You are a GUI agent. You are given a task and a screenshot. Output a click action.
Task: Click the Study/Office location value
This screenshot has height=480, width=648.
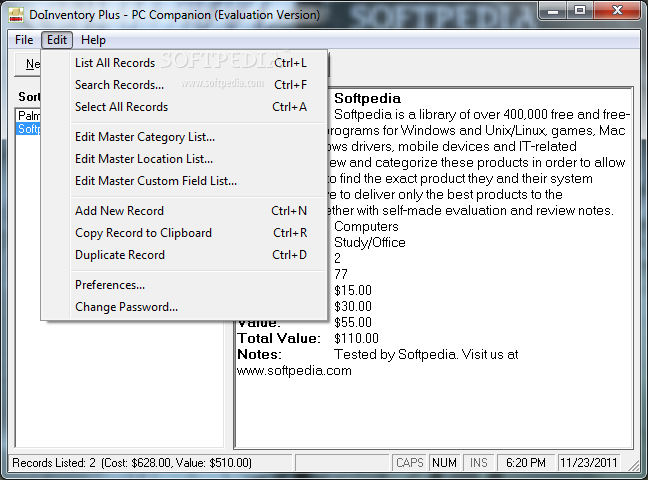click(370, 242)
